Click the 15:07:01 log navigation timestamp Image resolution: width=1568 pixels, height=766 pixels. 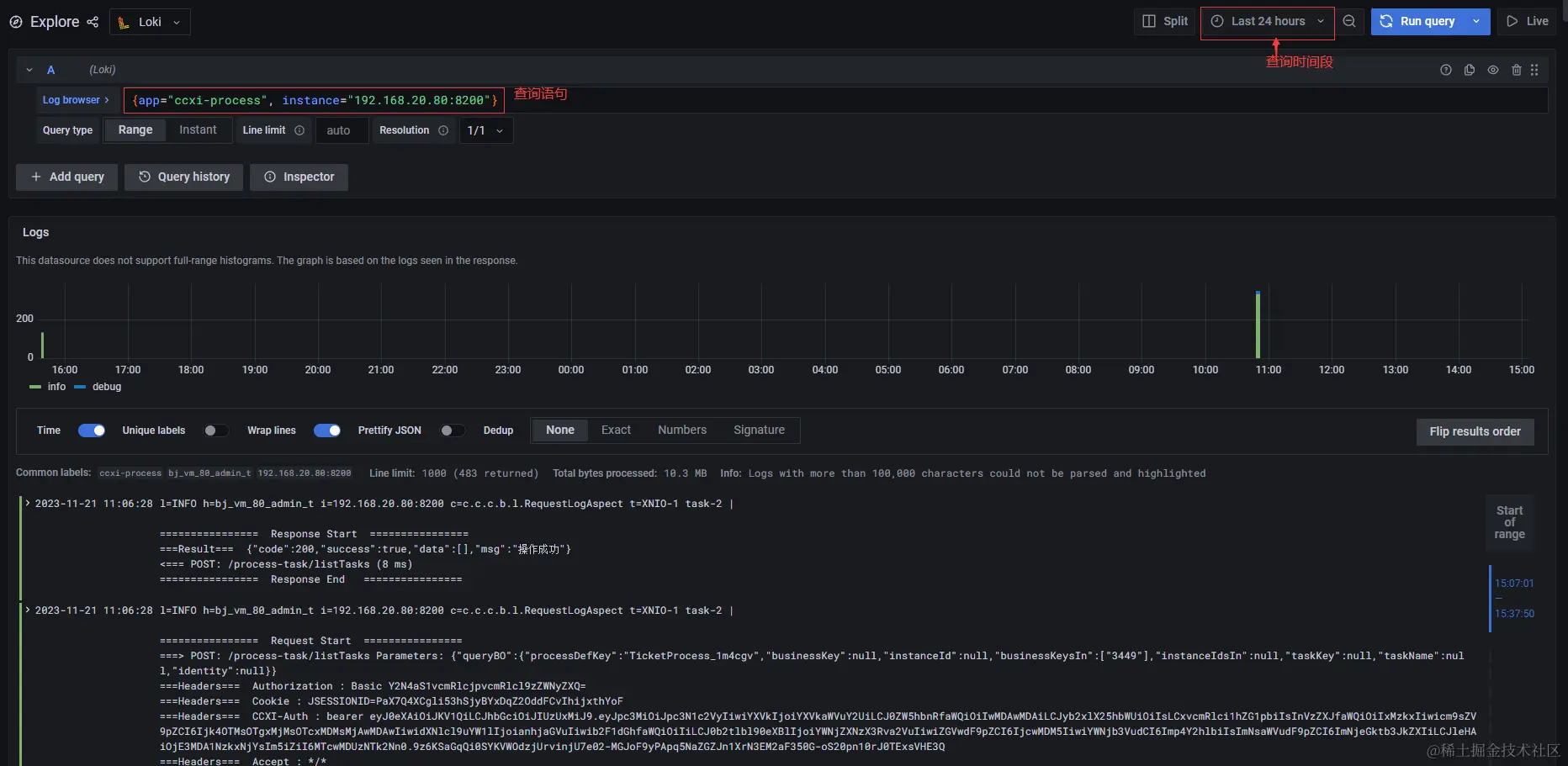[x=1514, y=584]
